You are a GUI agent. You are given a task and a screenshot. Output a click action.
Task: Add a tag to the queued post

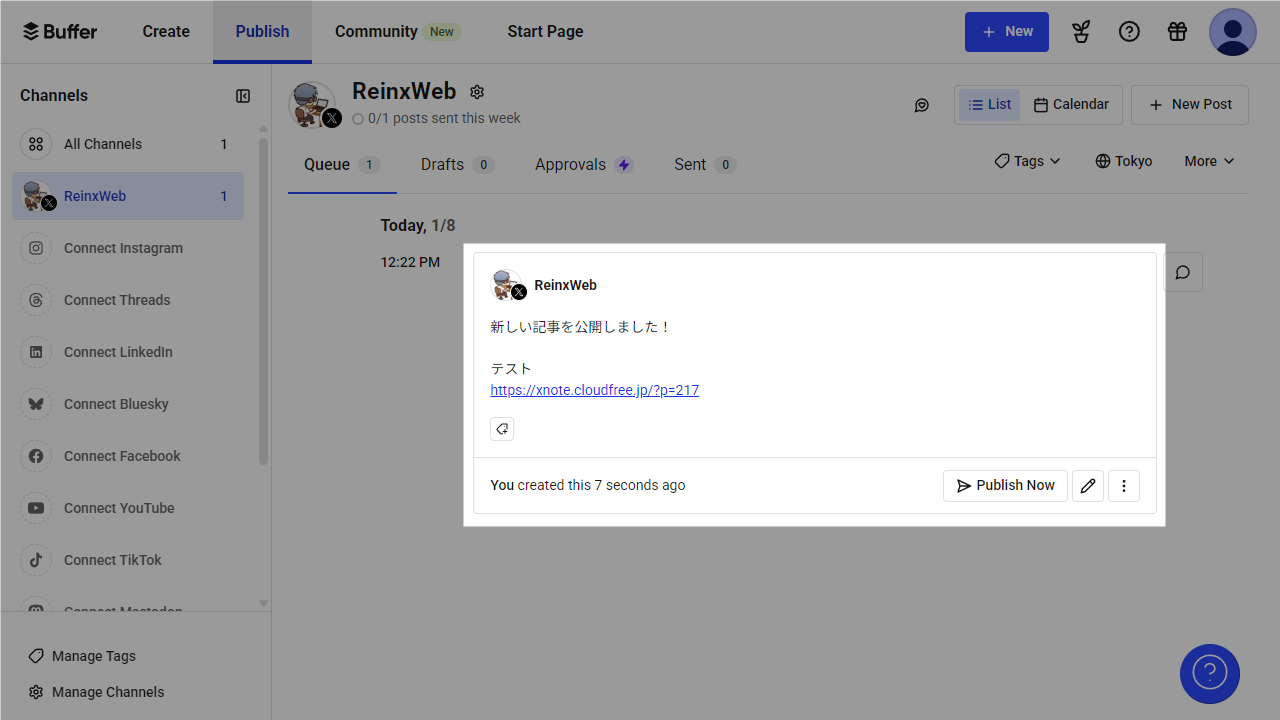[x=501, y=428]
